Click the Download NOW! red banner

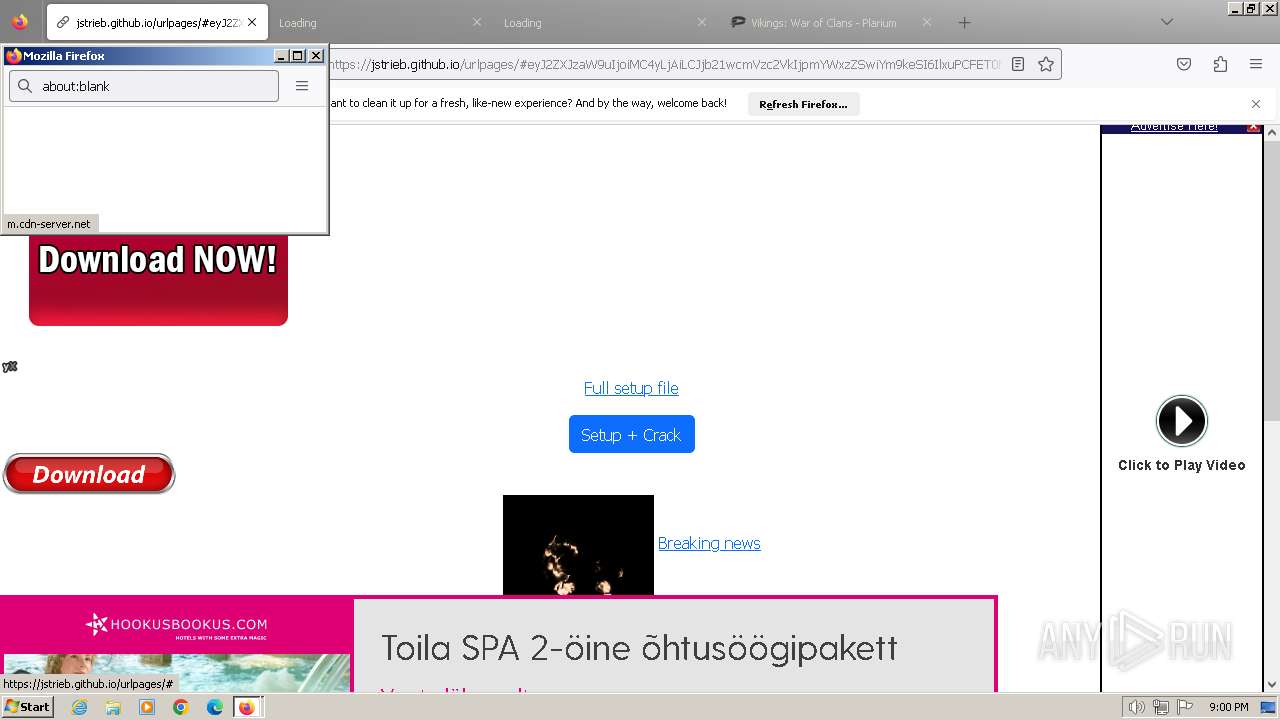(x=158, y=280)
